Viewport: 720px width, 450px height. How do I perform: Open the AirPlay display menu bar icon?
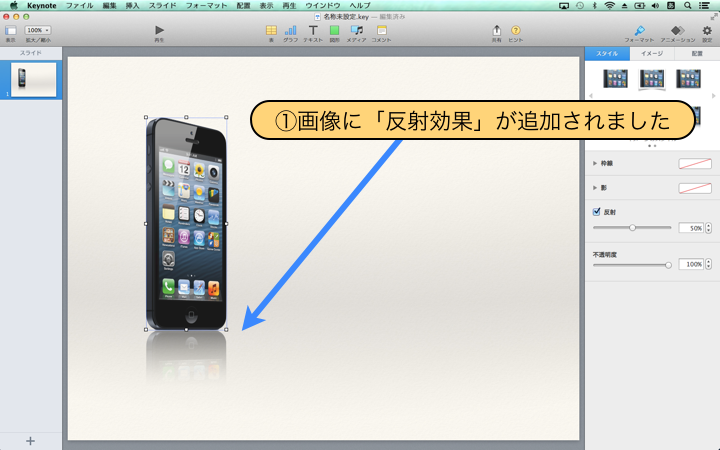[x=564, y=6]
